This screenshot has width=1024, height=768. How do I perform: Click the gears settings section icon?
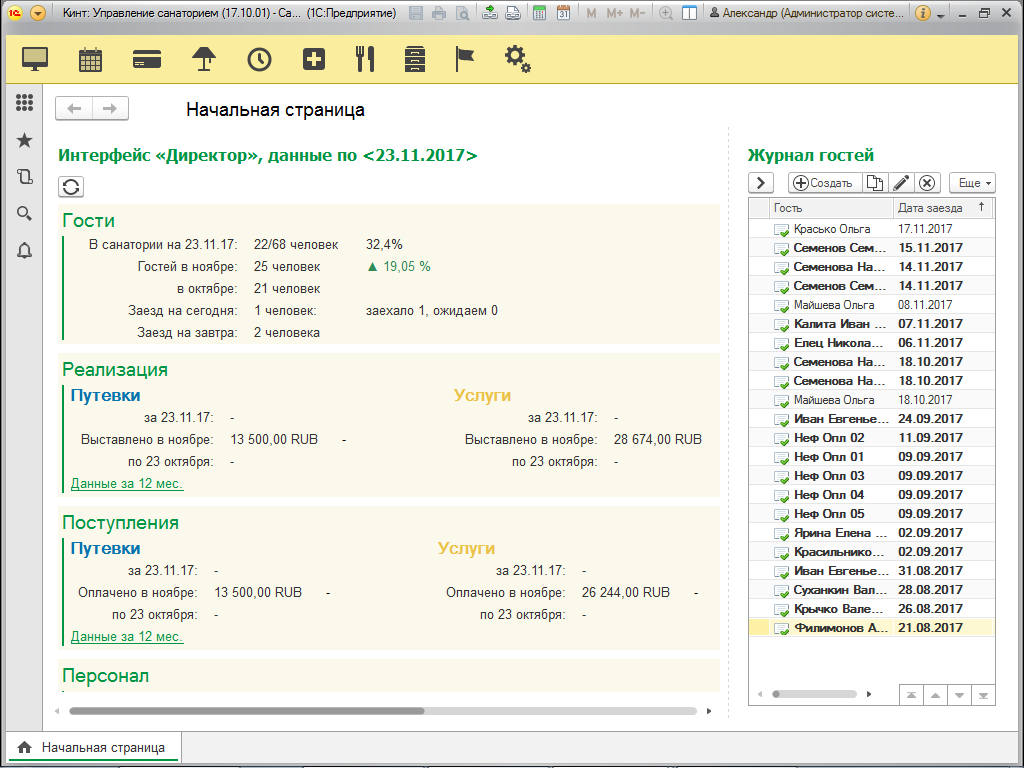pos(517,59)
